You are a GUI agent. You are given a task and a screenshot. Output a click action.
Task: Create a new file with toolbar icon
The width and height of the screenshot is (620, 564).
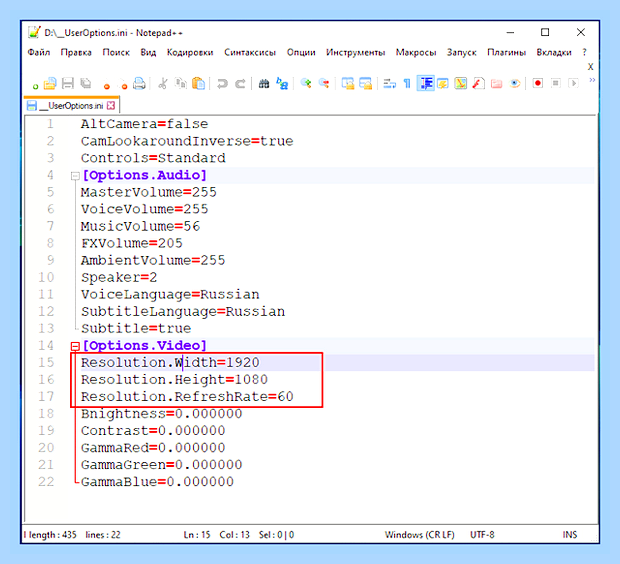(35, 84)
